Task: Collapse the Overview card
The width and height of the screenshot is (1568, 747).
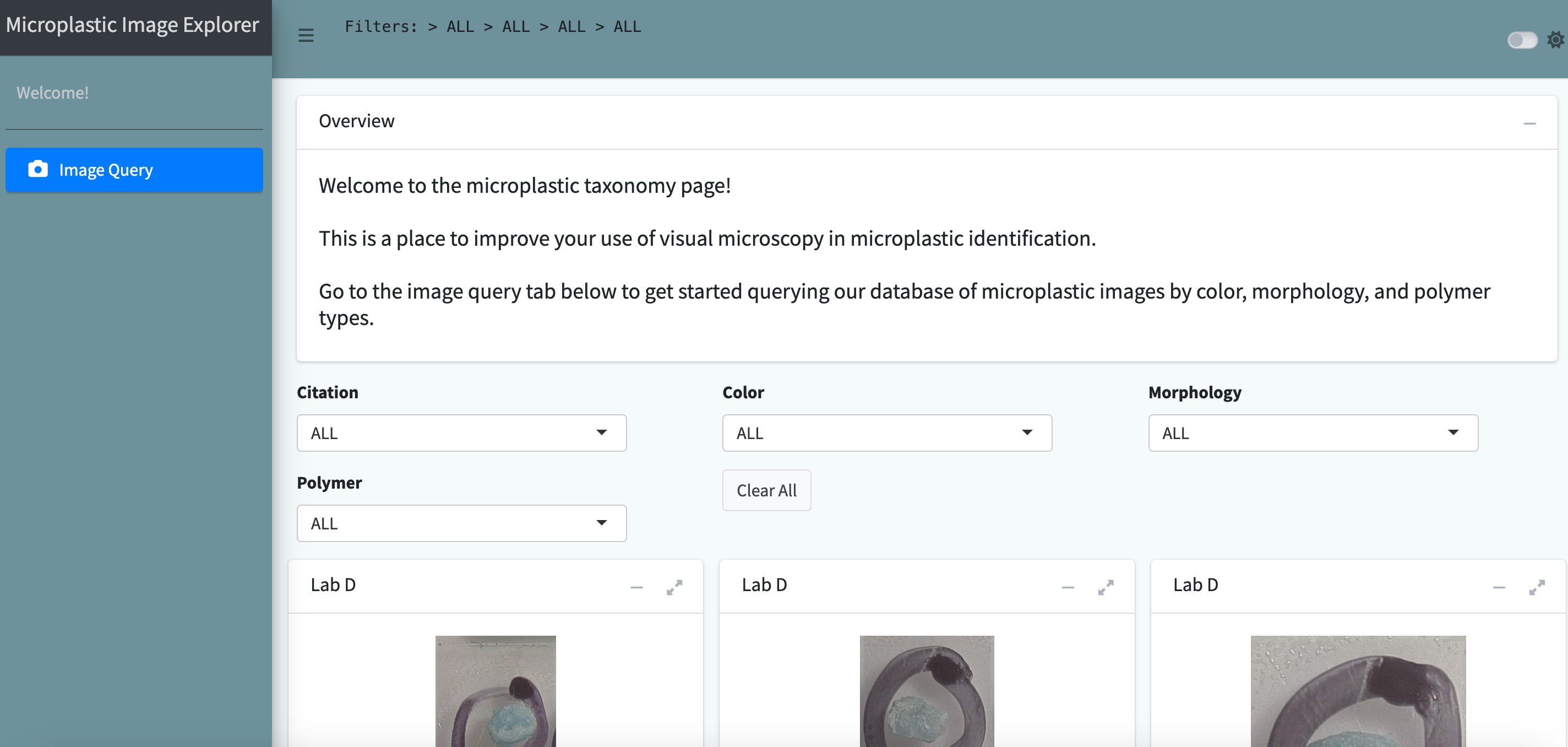Action: click(x=1529, y=123)
